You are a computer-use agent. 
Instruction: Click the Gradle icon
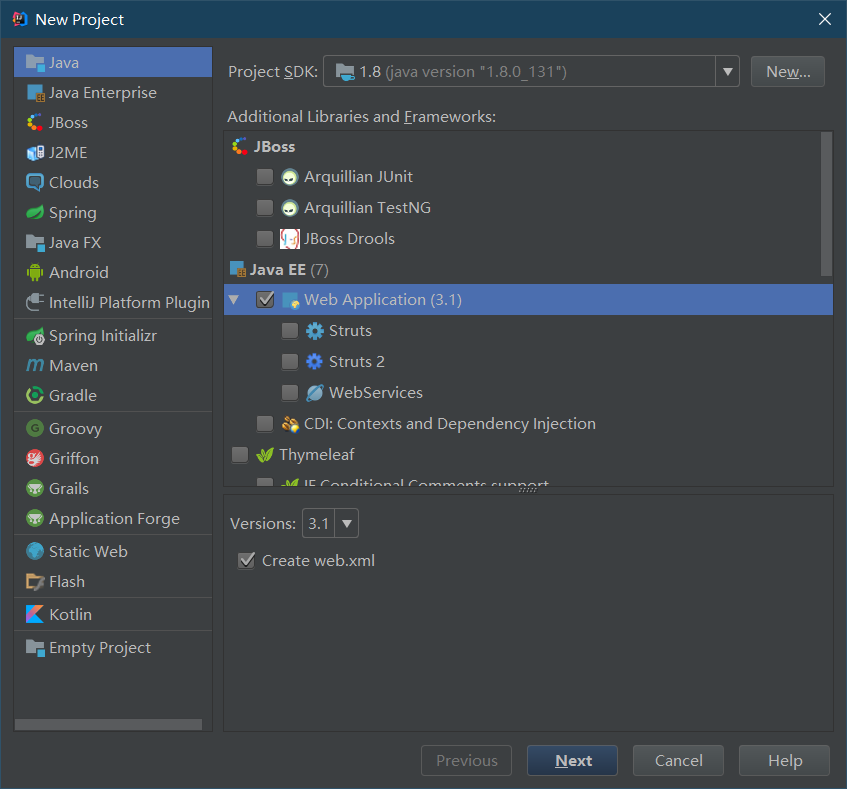coord(35,395)
